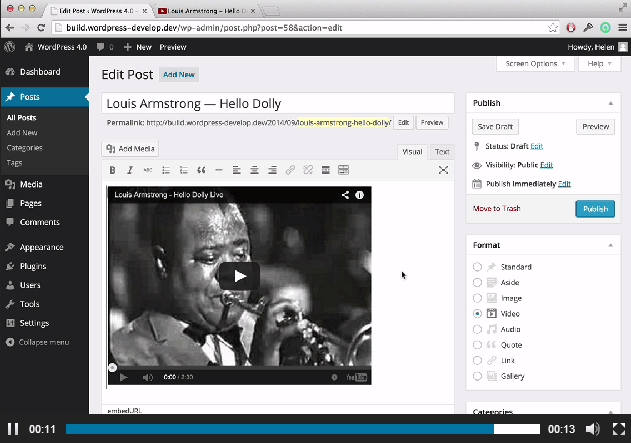Select the Video post format
Viewport: 631px width, 443px height.
[x=477, y=313]
